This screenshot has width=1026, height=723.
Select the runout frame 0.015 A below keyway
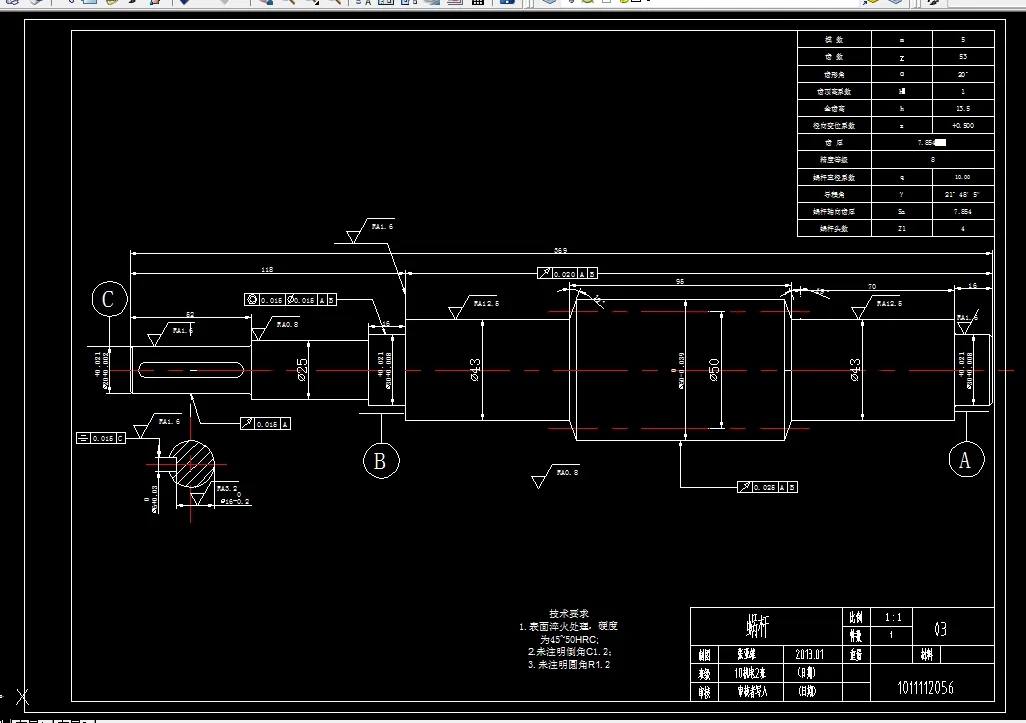(x=265, y=424)
